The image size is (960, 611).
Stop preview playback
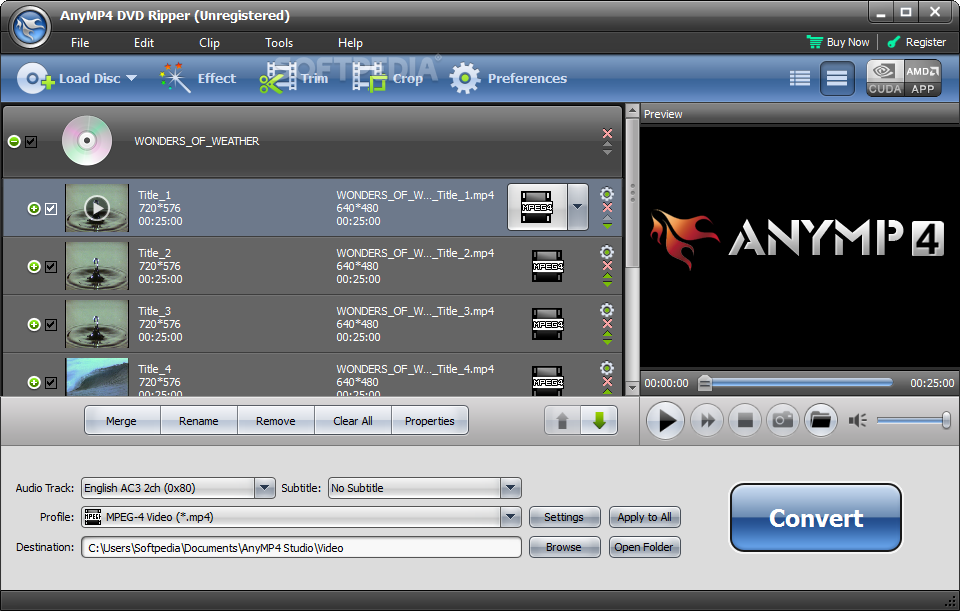[744, 421]
